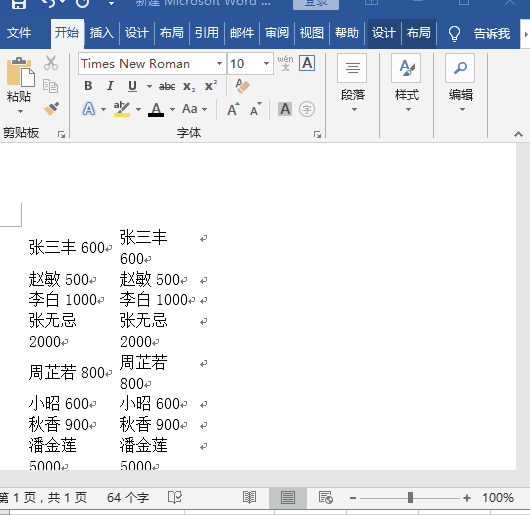
Task: Switch to Print Layout view
Action: [288, 498]
